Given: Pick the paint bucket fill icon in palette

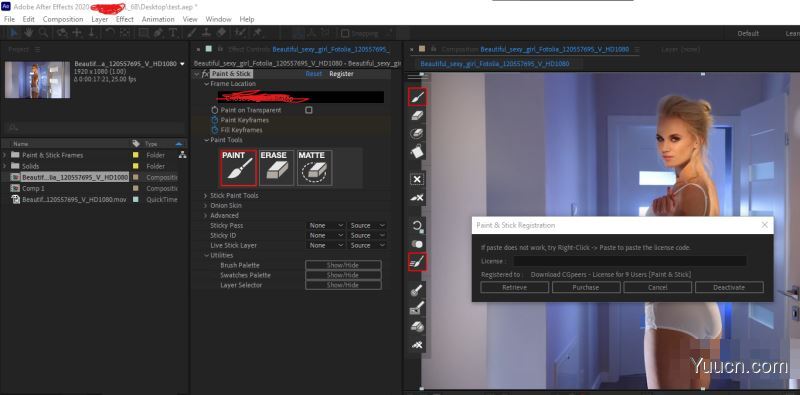Looking at the screenshot, I should pos(417,152).
